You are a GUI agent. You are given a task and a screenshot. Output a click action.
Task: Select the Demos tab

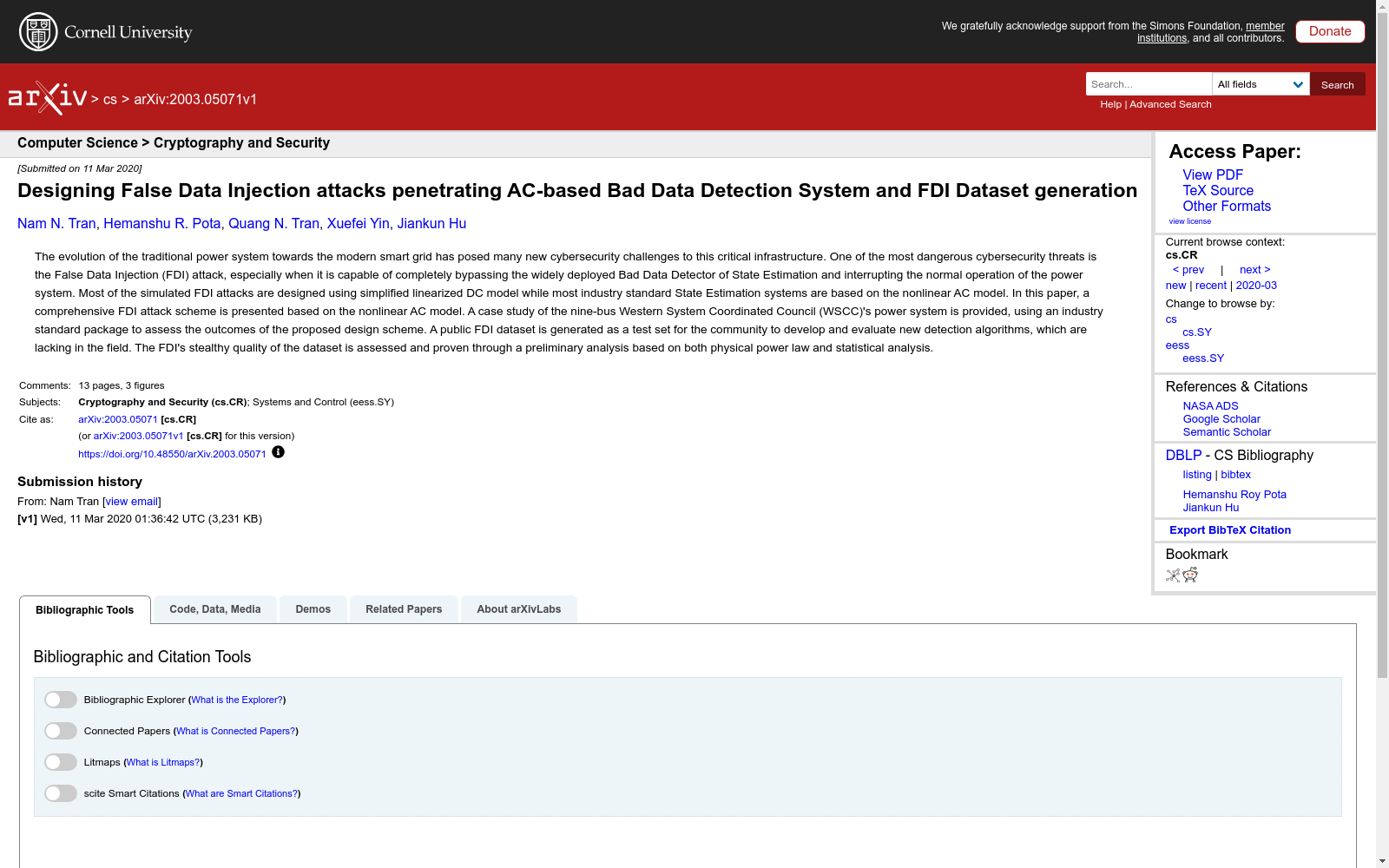click(313, 609)
